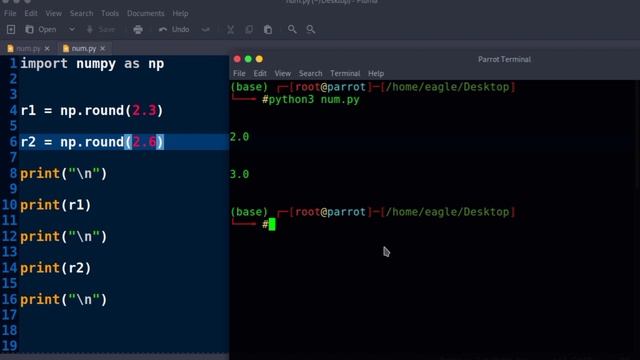Undo the last edit
The image size is (640, 360).
(x=174, y=29)
